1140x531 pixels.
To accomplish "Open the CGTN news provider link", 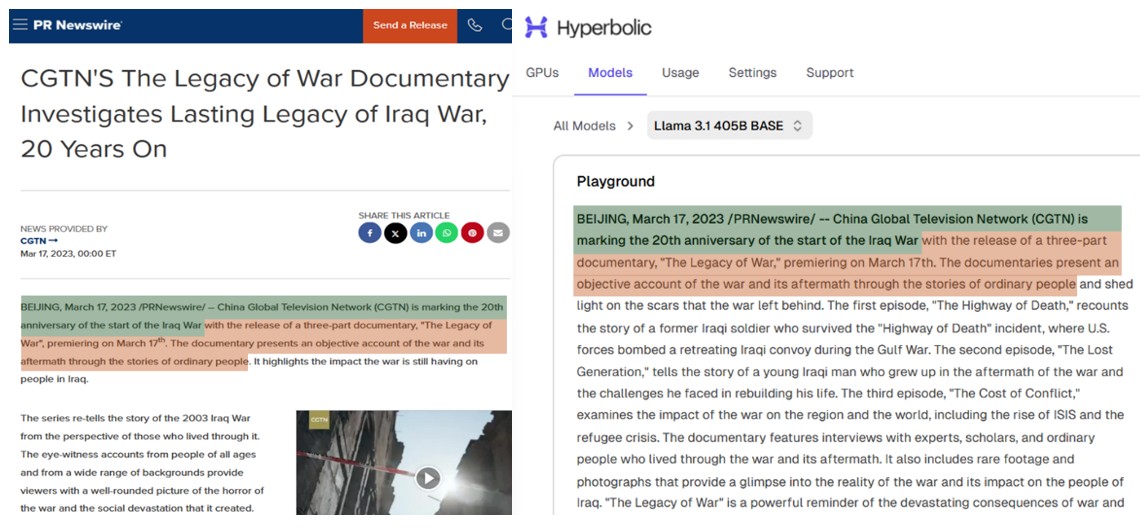I will [x=39, y=241].
